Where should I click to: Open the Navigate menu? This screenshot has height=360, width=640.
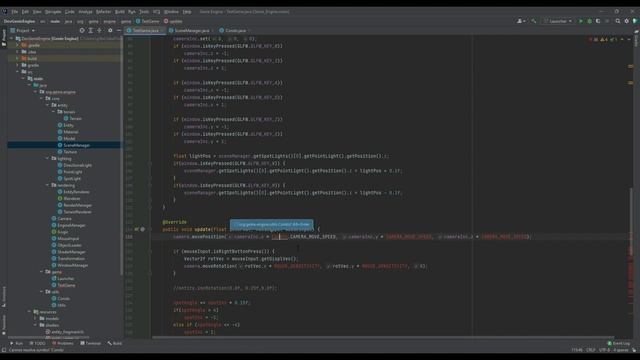point(53,12)
